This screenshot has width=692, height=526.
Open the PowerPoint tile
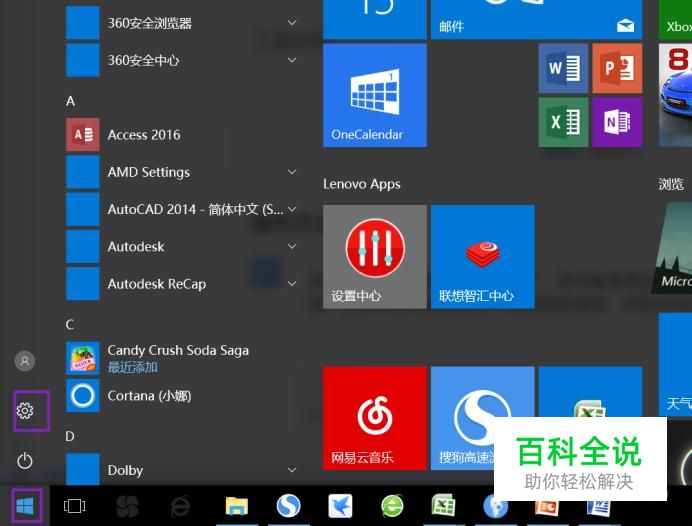pyautogui.click(x=617, y=68)
